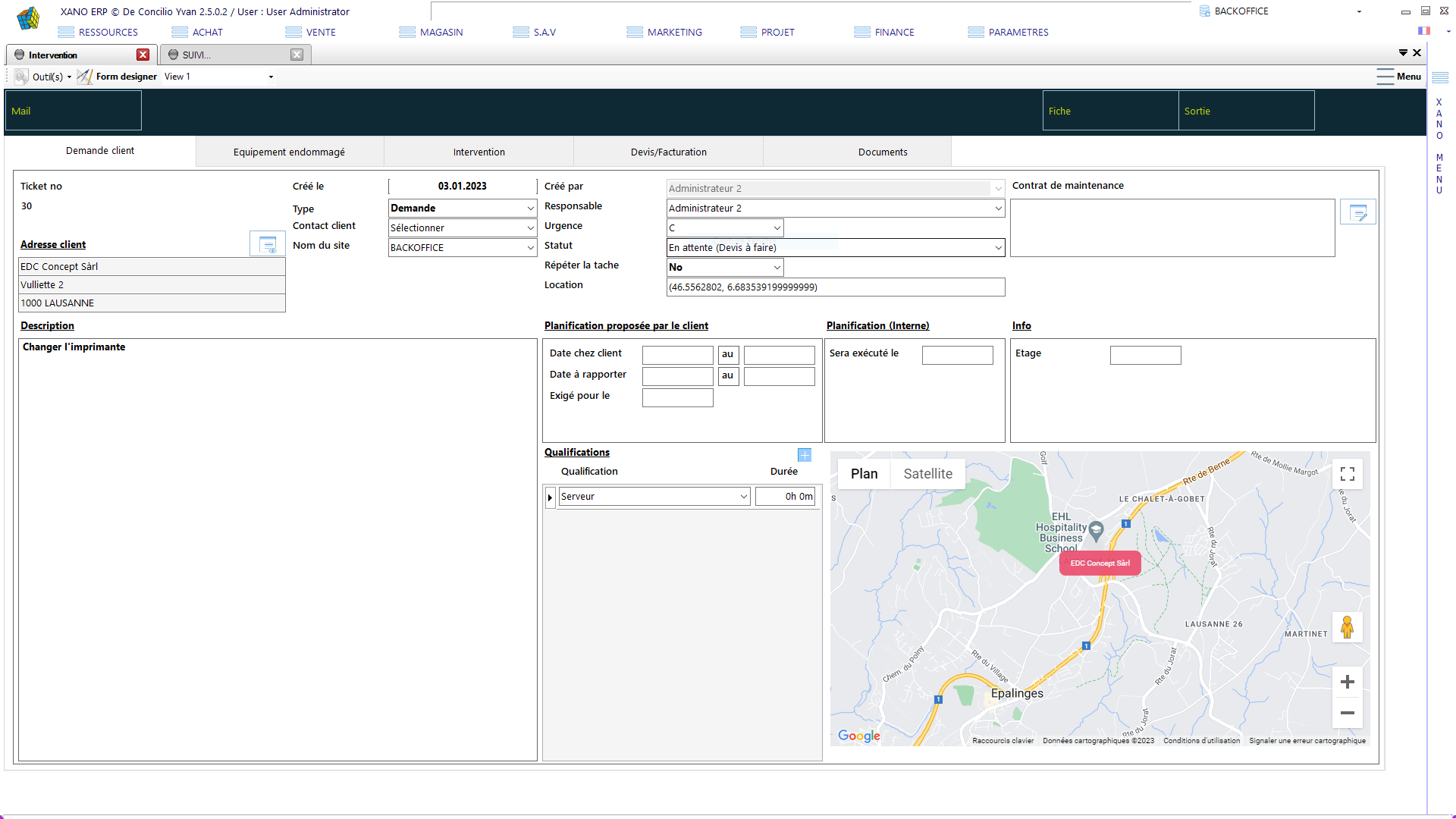Expand the Statut dropdown

click(x=997, y=248)
